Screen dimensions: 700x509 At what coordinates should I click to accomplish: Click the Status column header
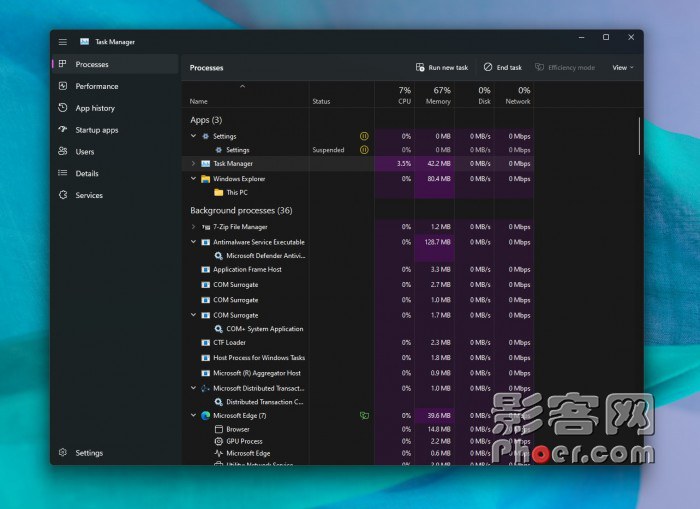[342, 95]
